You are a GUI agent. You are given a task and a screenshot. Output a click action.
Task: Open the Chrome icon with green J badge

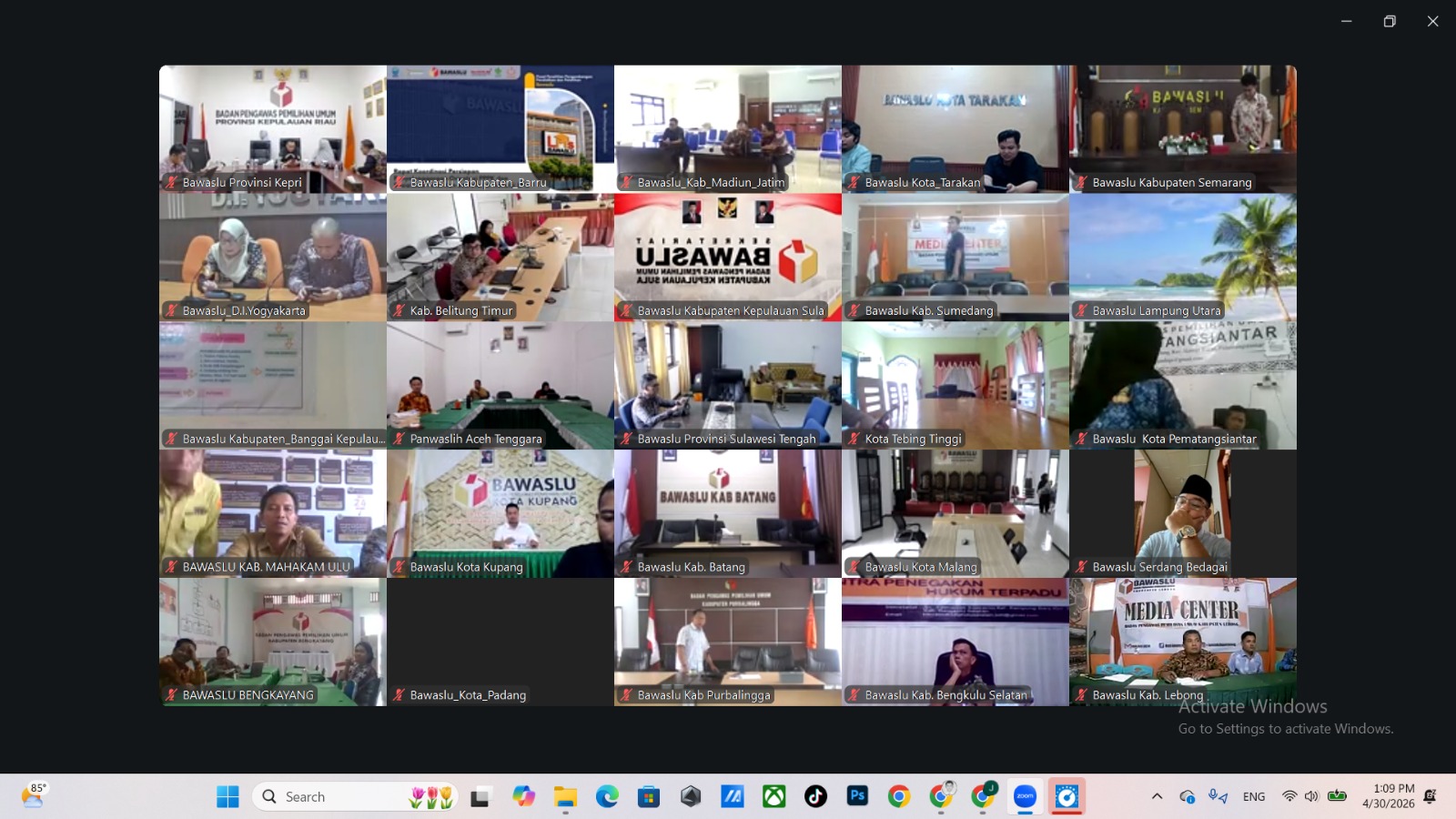983,797
